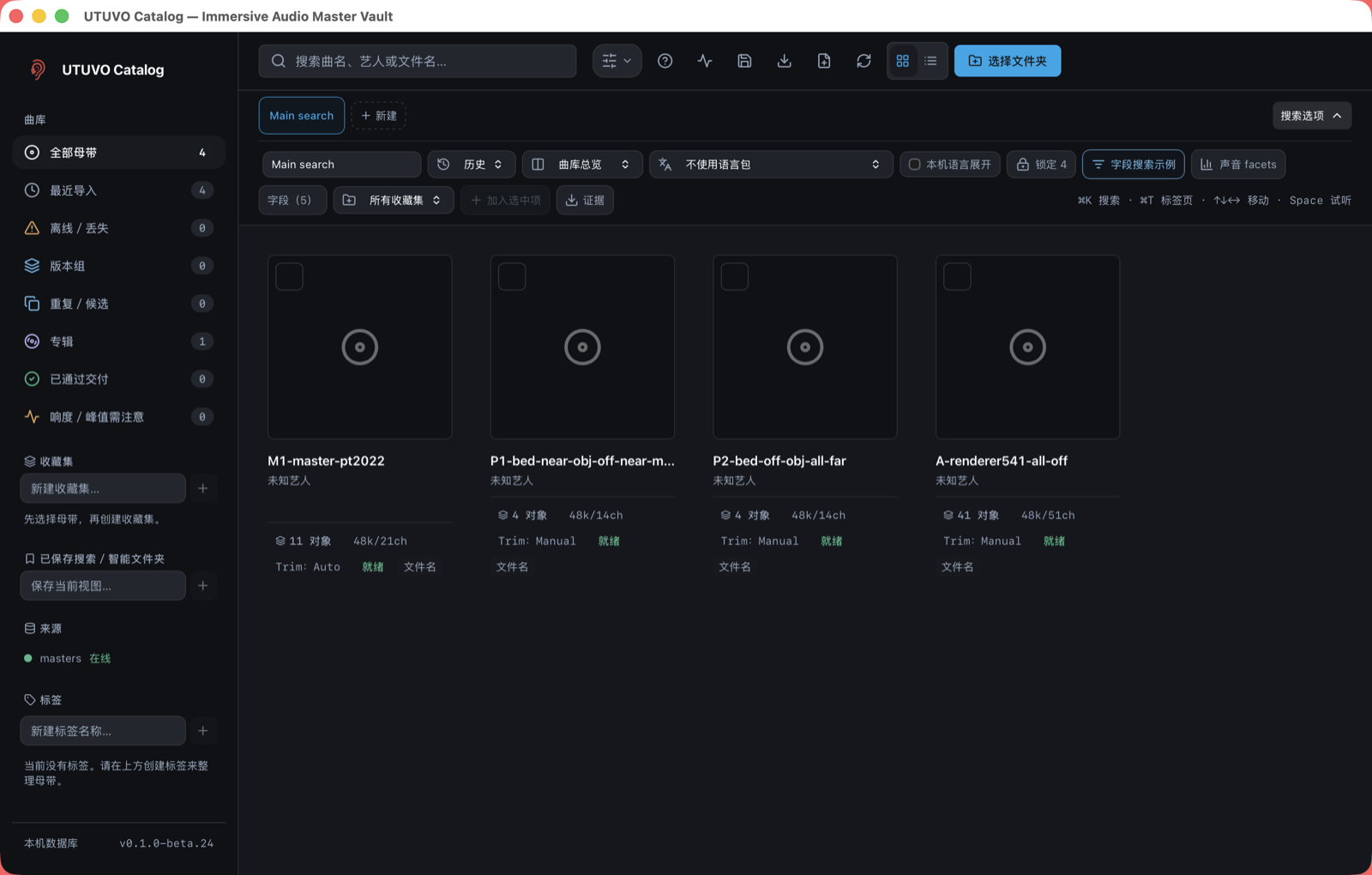Tick the checkbox on M1-master-pt2022 card
This screenshot has width=1372, height=875.
click(290, 277)
